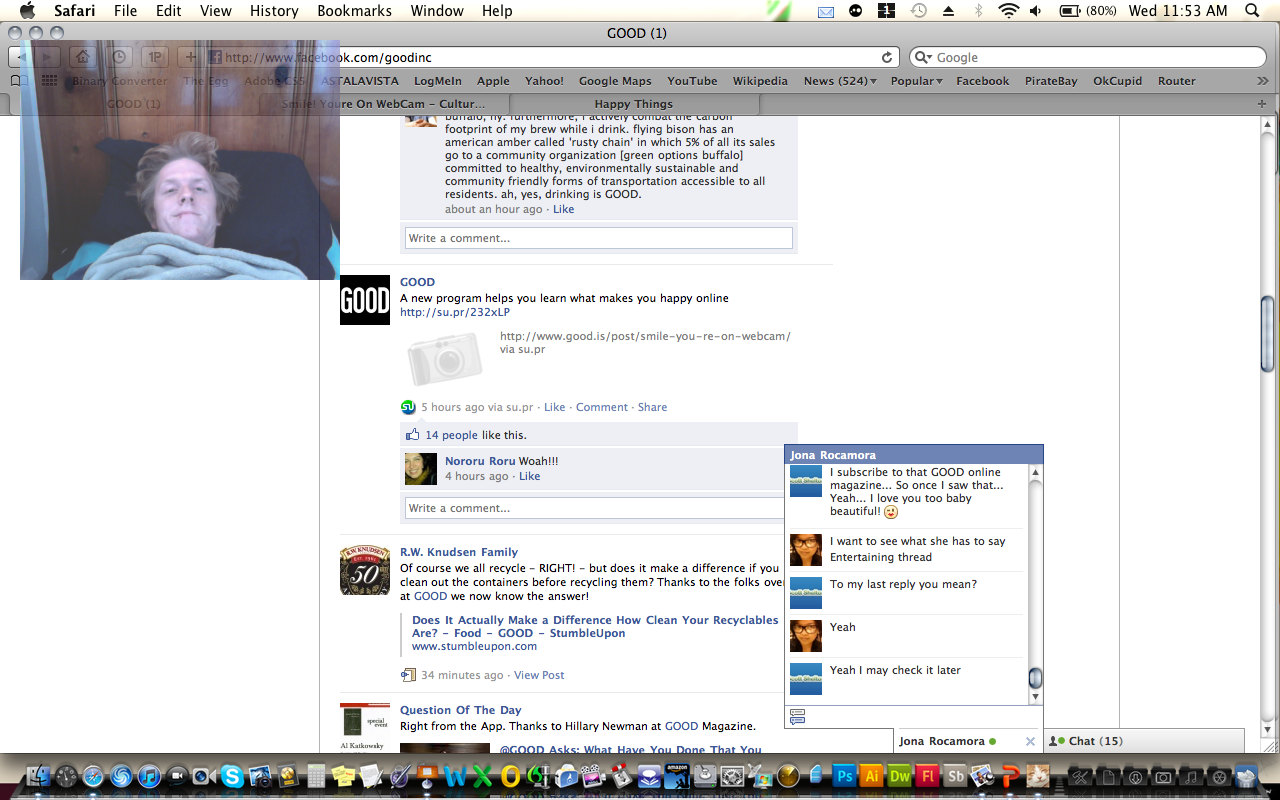The image size is (1280, 800).
Task: Click the thumbs-up like icon under GOOD post
Action: [412, 435]
